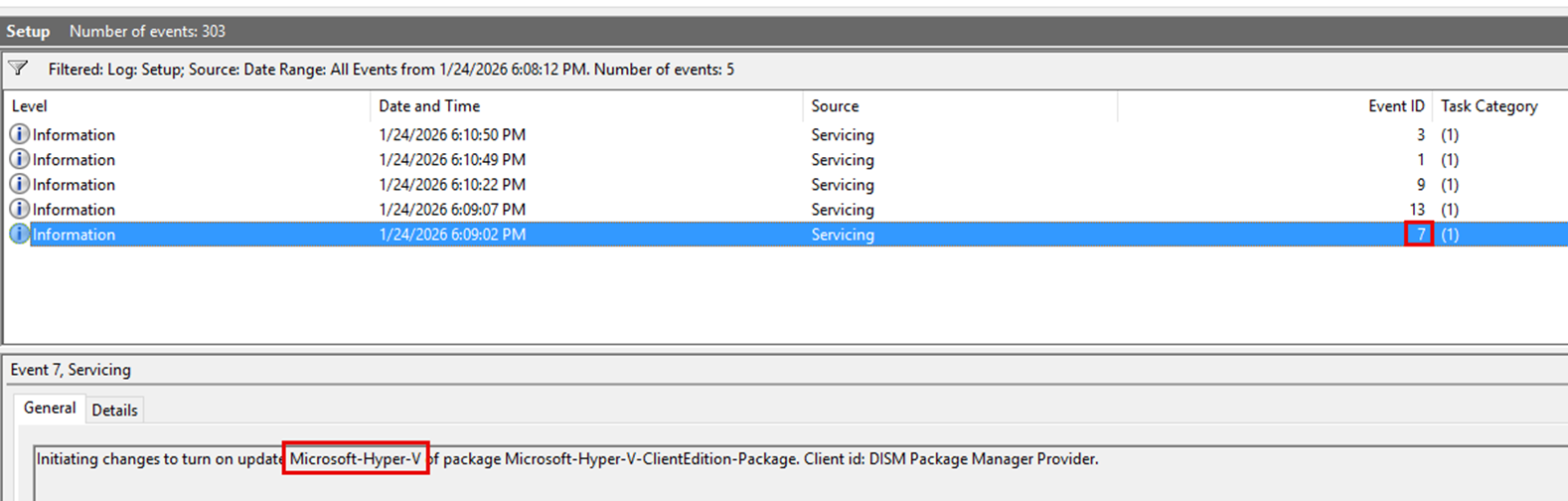The width and height of the screenshot is (1568, 501).
Task: Open the Details tab
Action: [x=114, y=410]
